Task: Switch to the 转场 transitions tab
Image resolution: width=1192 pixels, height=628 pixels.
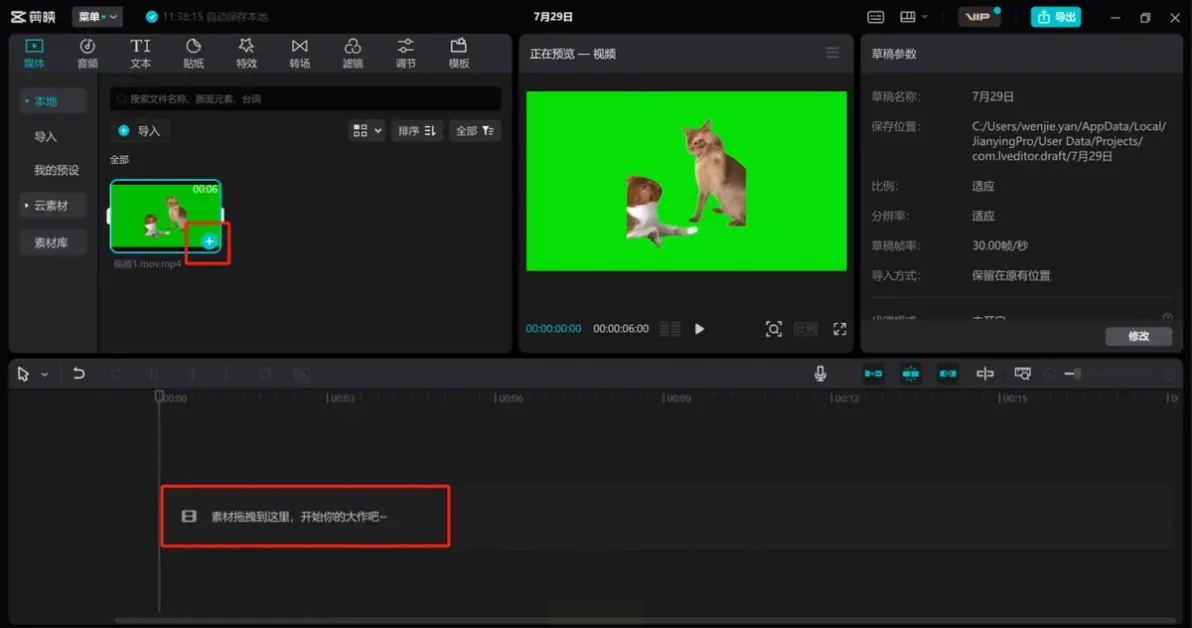Action: pyautogui.click(x=299, y=53)
